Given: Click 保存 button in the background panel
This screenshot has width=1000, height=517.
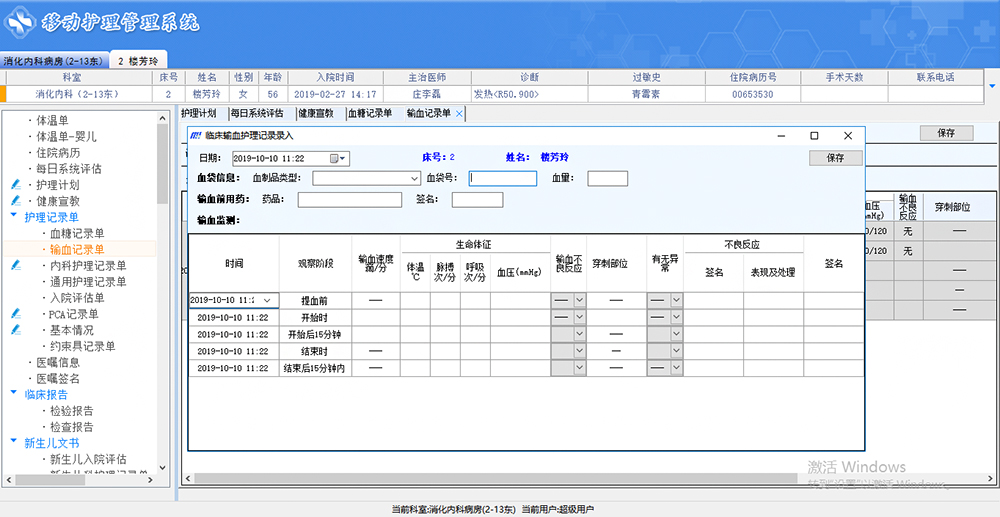Looking at the screenshot, I should click(x=946, y=133).
